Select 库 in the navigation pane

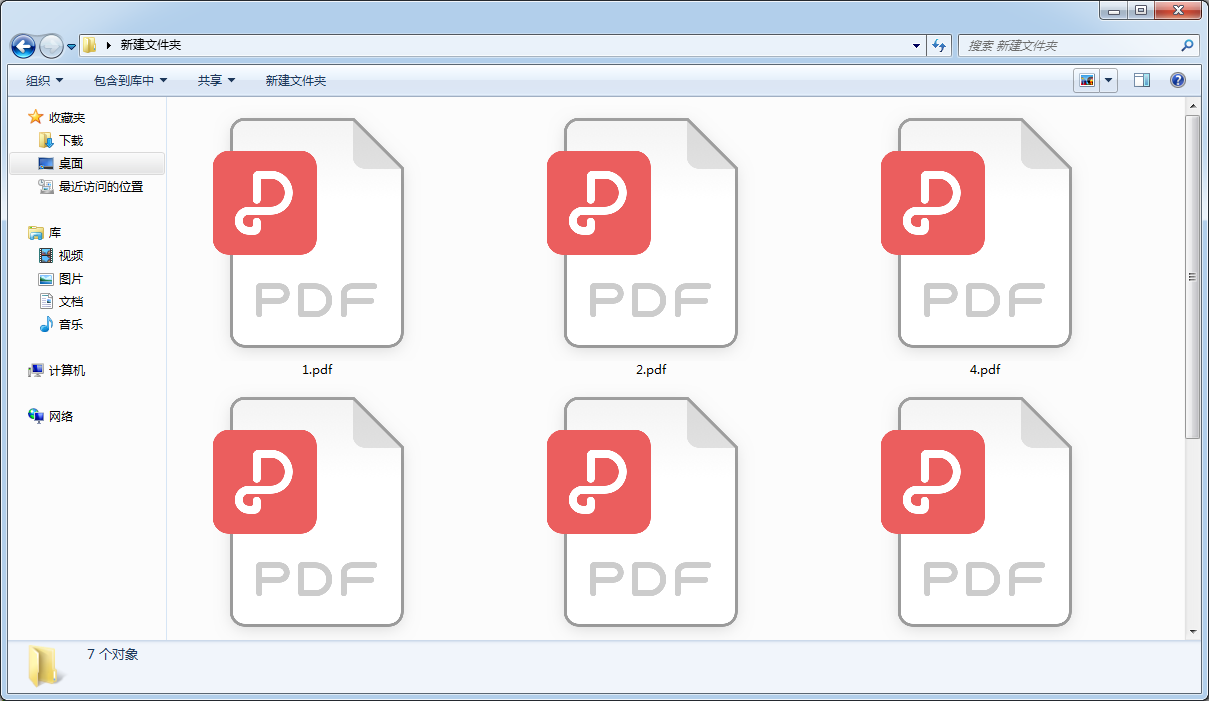coord(55,233)
